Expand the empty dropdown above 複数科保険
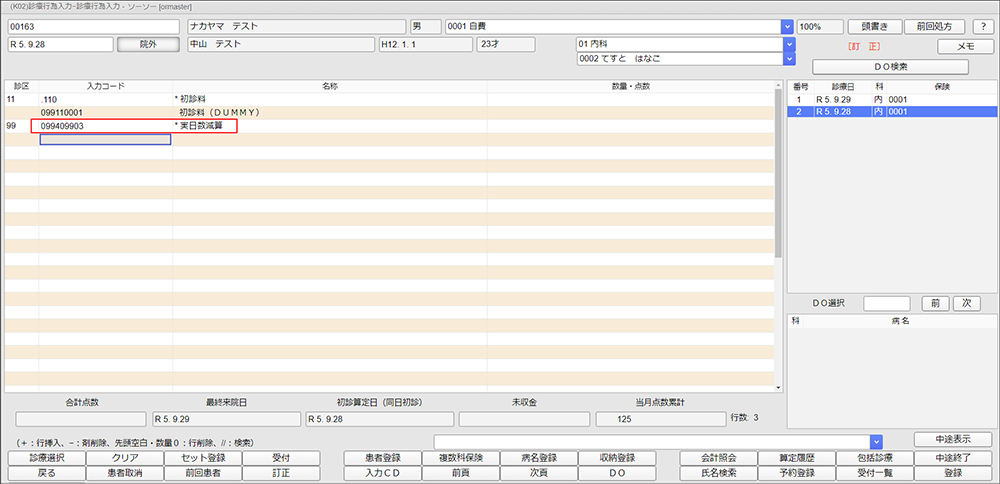Screen dimensions: 1000x484 pos(876,441)
